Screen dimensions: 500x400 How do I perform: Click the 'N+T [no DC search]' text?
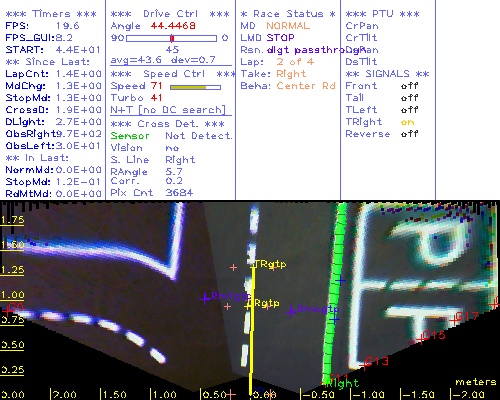click(x=168, y=110)
